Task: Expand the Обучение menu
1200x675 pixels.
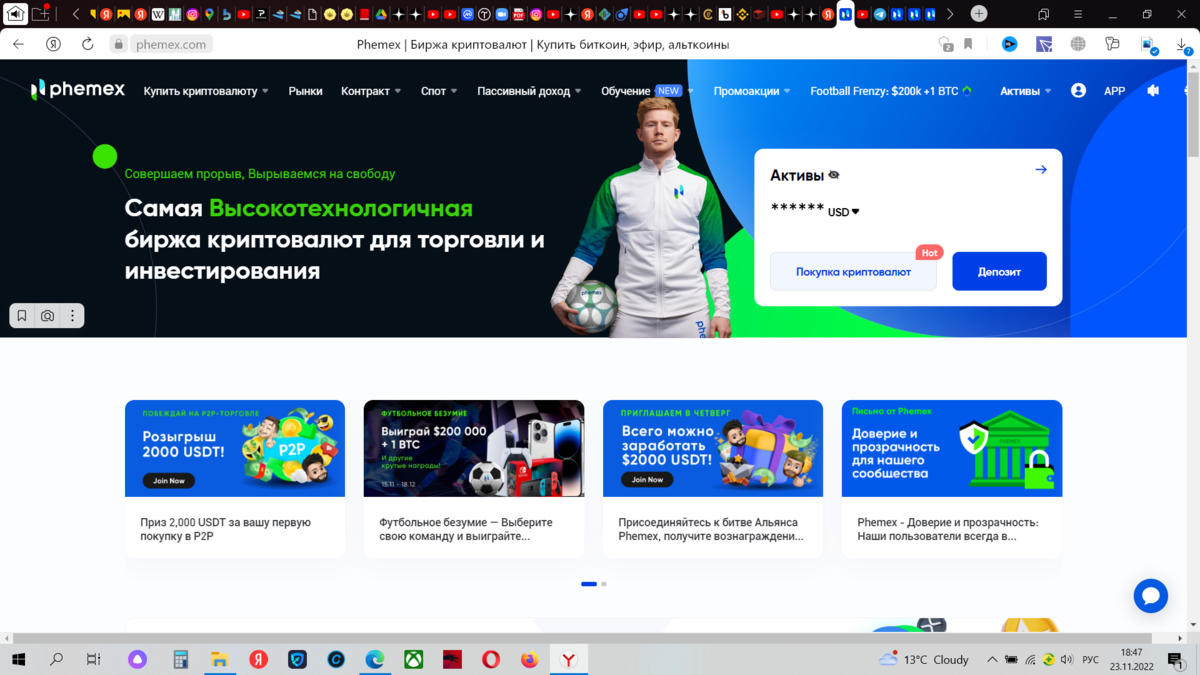Action: [646, 91]
